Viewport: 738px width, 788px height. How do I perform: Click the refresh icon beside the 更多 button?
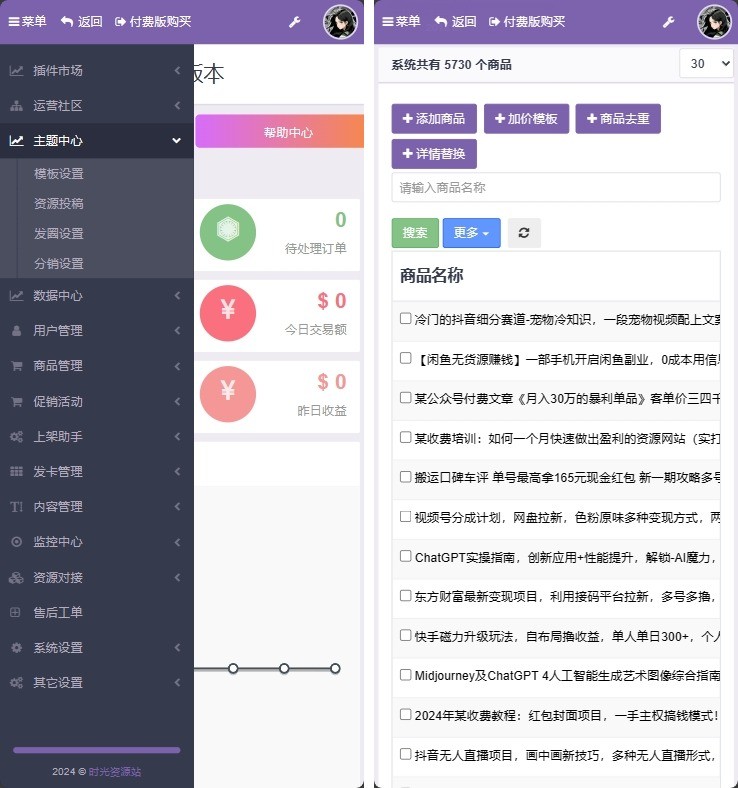pos(523,233)
